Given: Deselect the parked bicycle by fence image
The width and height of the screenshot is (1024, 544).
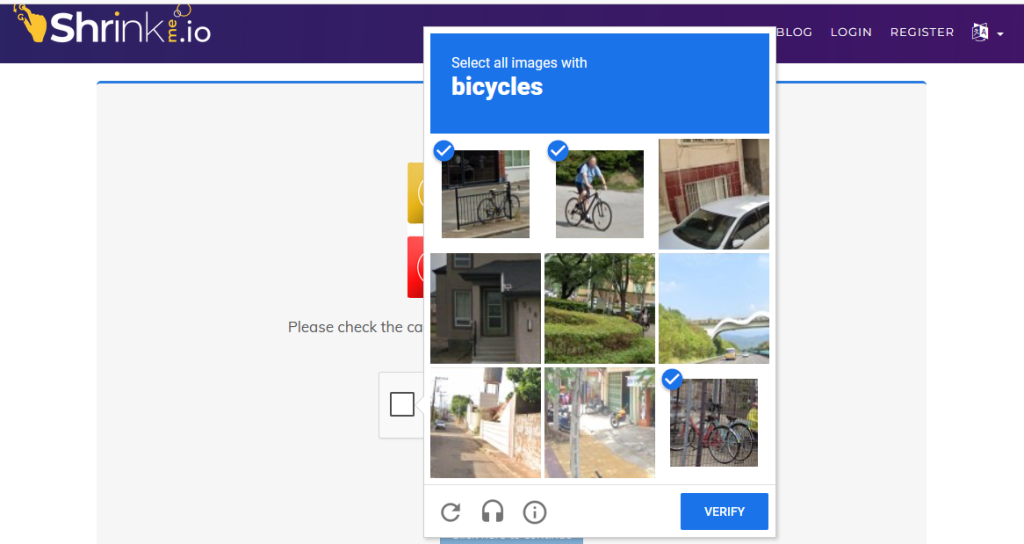Looking at the screenshot, I should (x=485, y=194).
